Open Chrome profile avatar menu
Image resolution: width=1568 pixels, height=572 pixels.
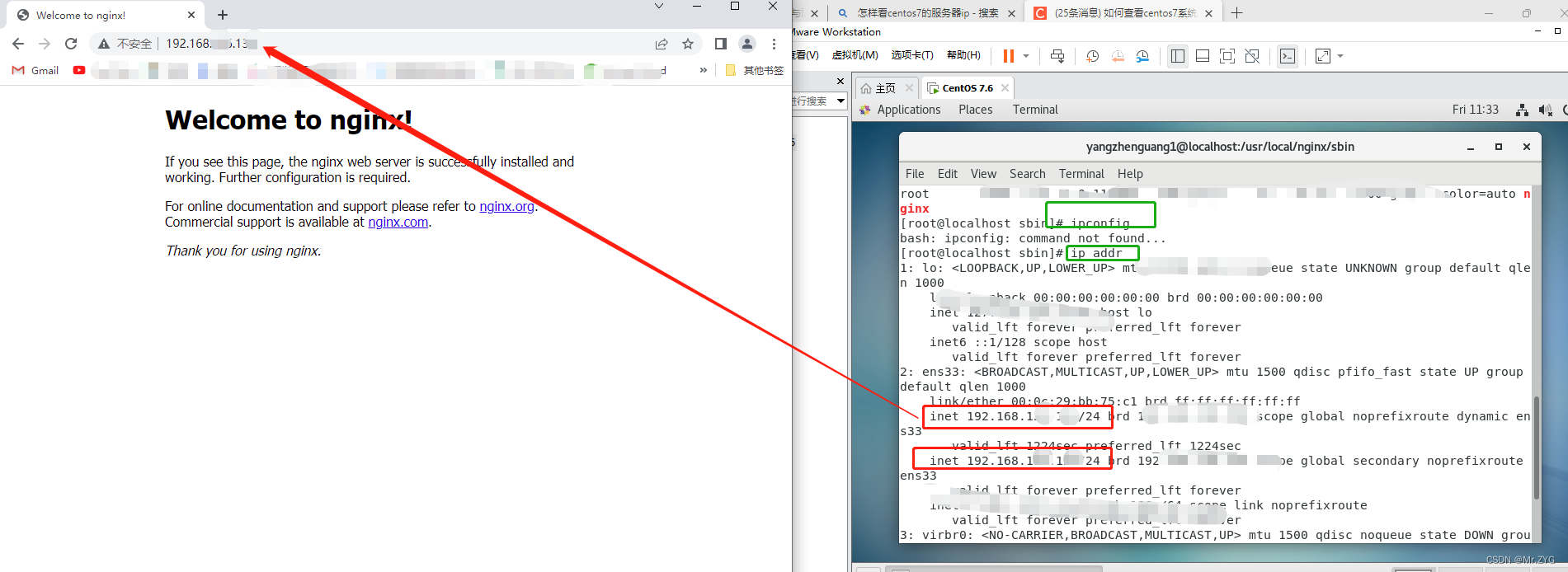tap(747, 44)
